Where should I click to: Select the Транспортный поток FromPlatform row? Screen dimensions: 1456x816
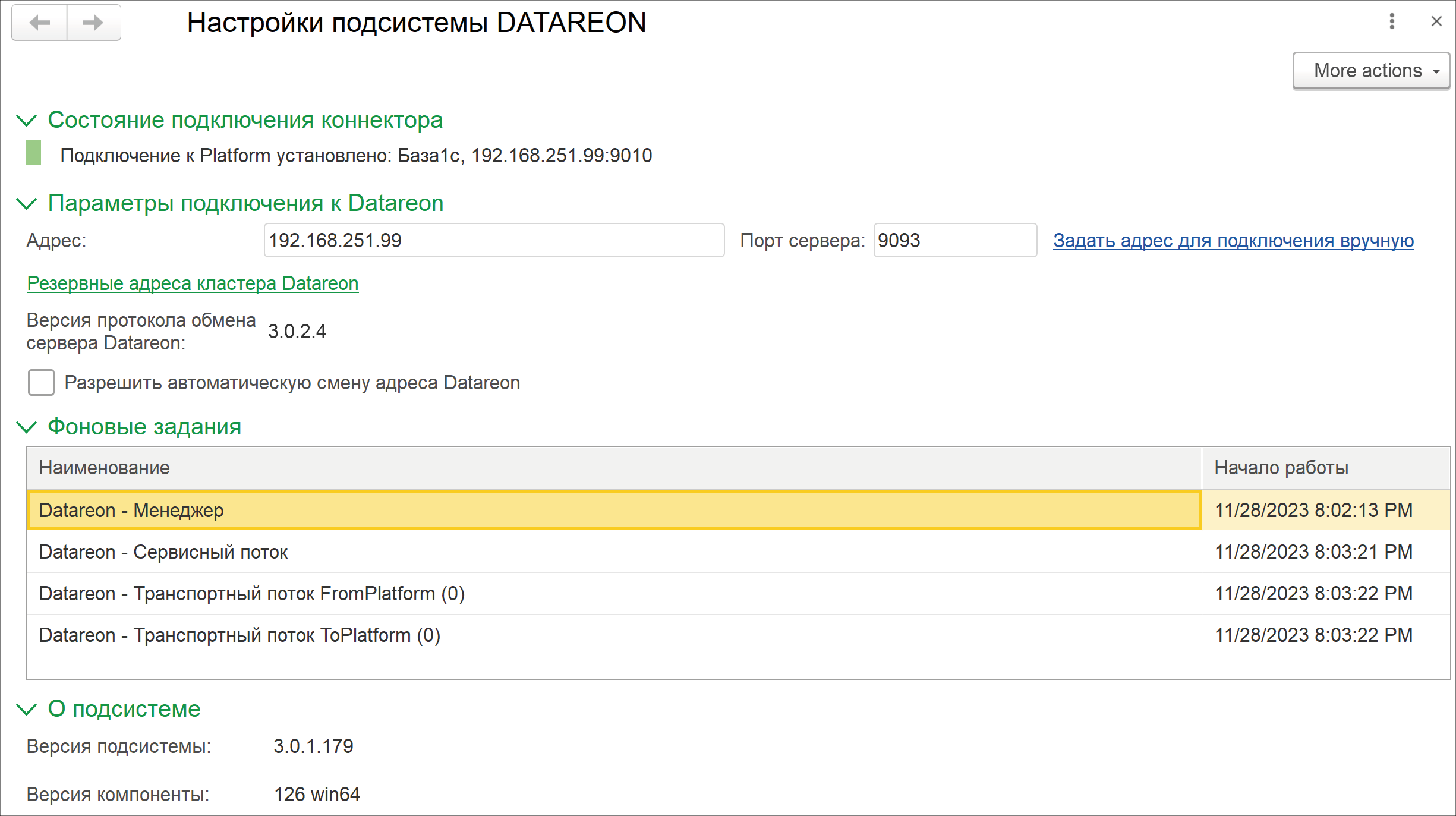click(612, 594)
